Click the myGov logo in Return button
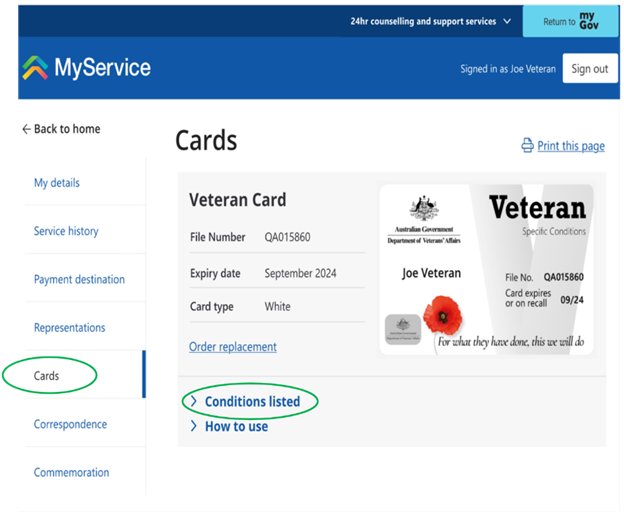This screenshot has height=515, width=624. point(588,21)
